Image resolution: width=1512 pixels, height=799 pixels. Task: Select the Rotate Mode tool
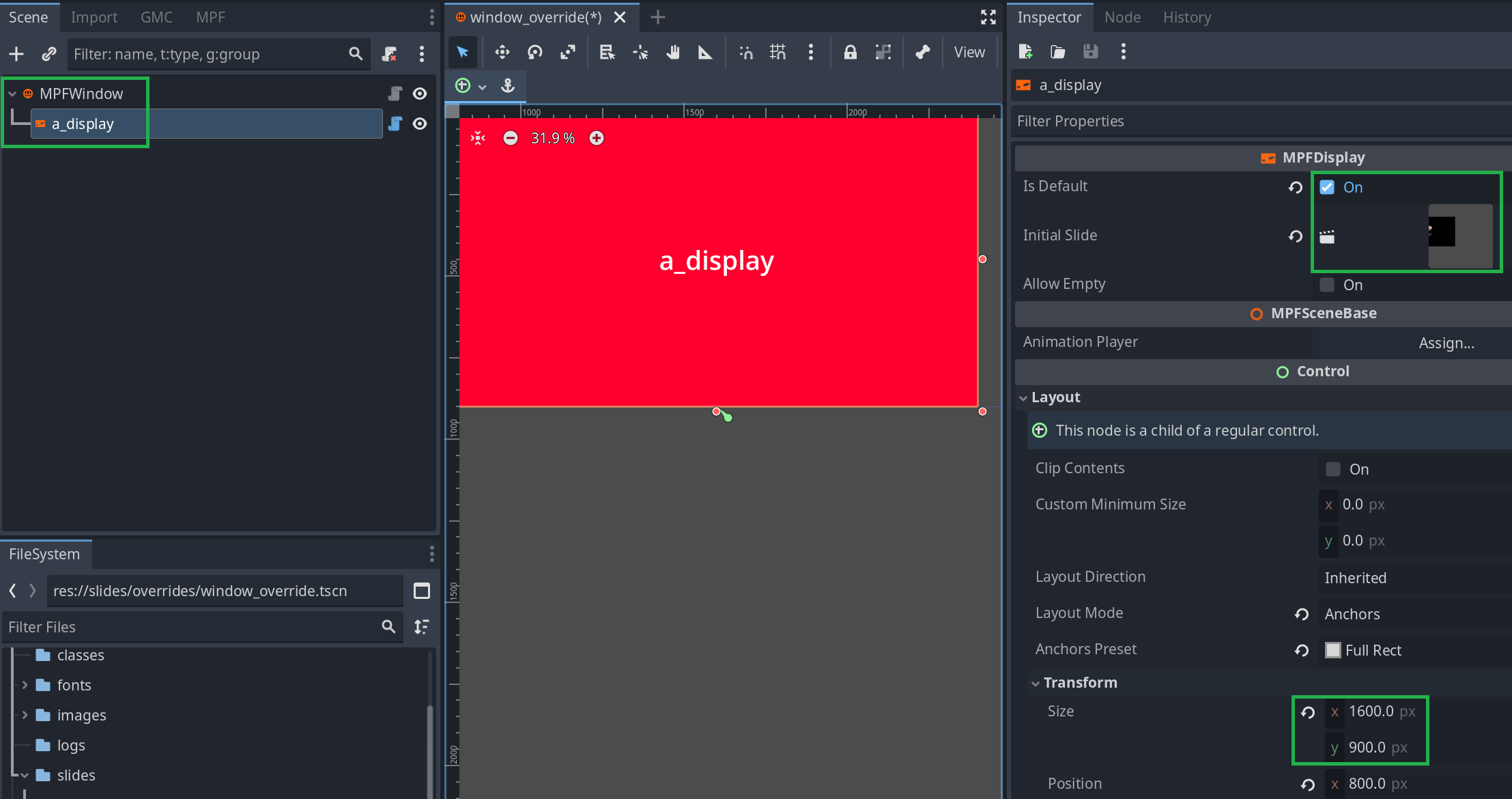click(x=535, y=53)
